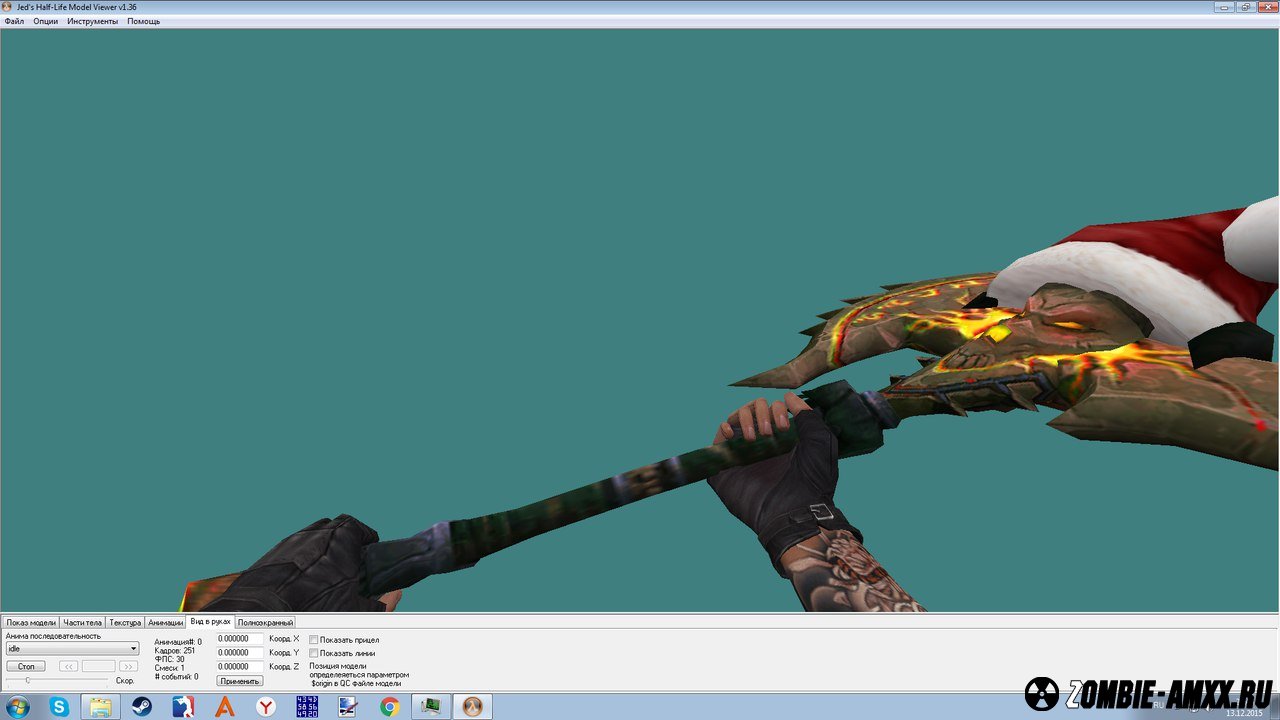Switch to the Показ модели tab
Viewport: 1280px width, 720px height.
pyautogui.click(x=31, y=622)
